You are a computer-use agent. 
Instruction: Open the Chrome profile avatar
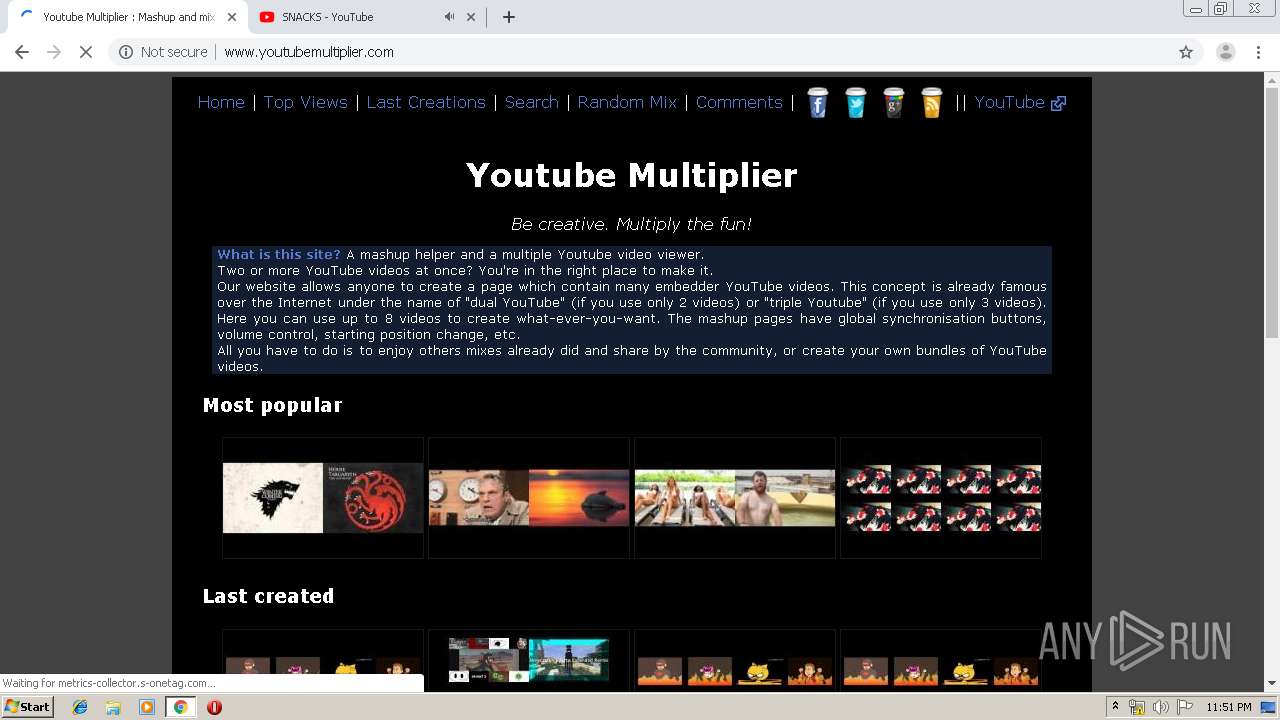[1225, 52]
